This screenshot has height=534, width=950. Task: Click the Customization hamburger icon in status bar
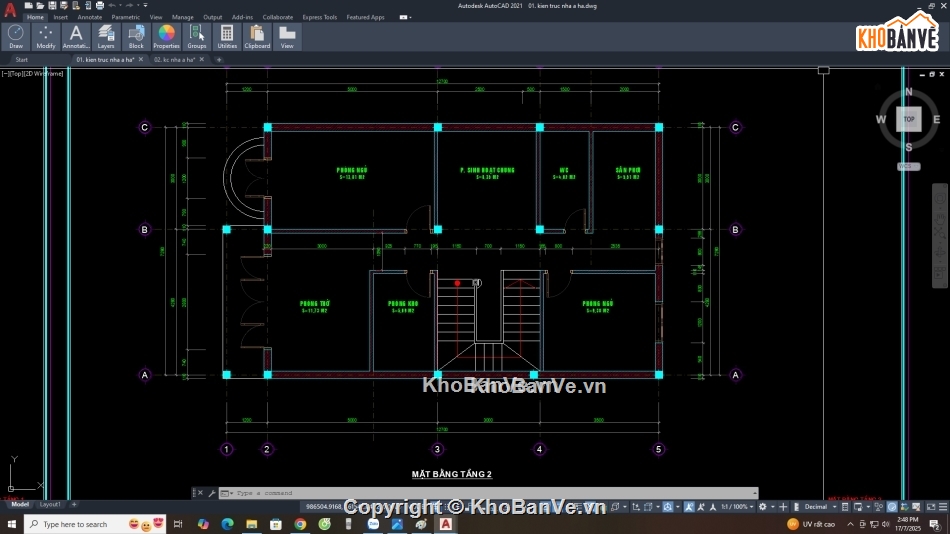(x=944, y=507)
